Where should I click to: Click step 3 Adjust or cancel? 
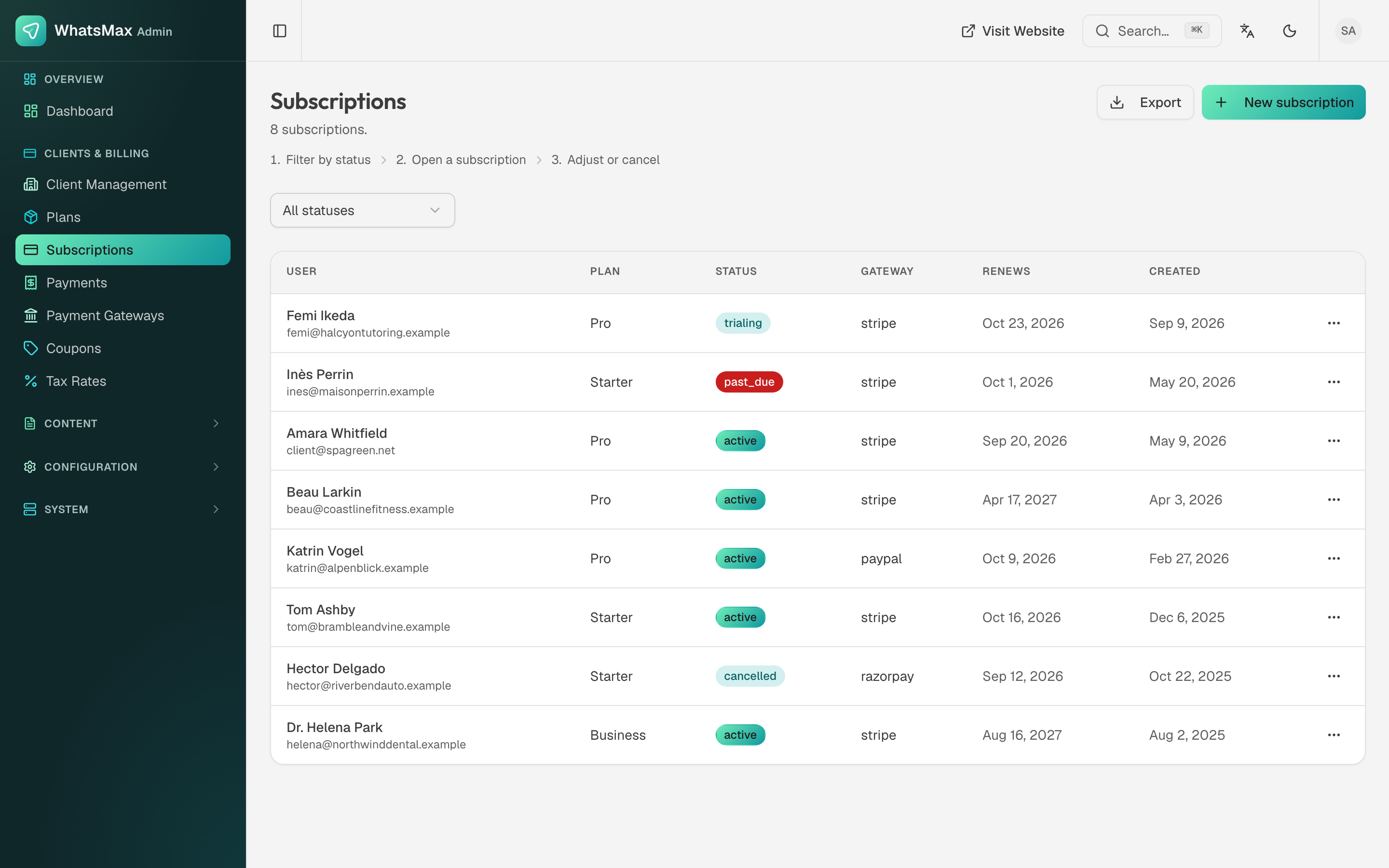click(606, 160)
